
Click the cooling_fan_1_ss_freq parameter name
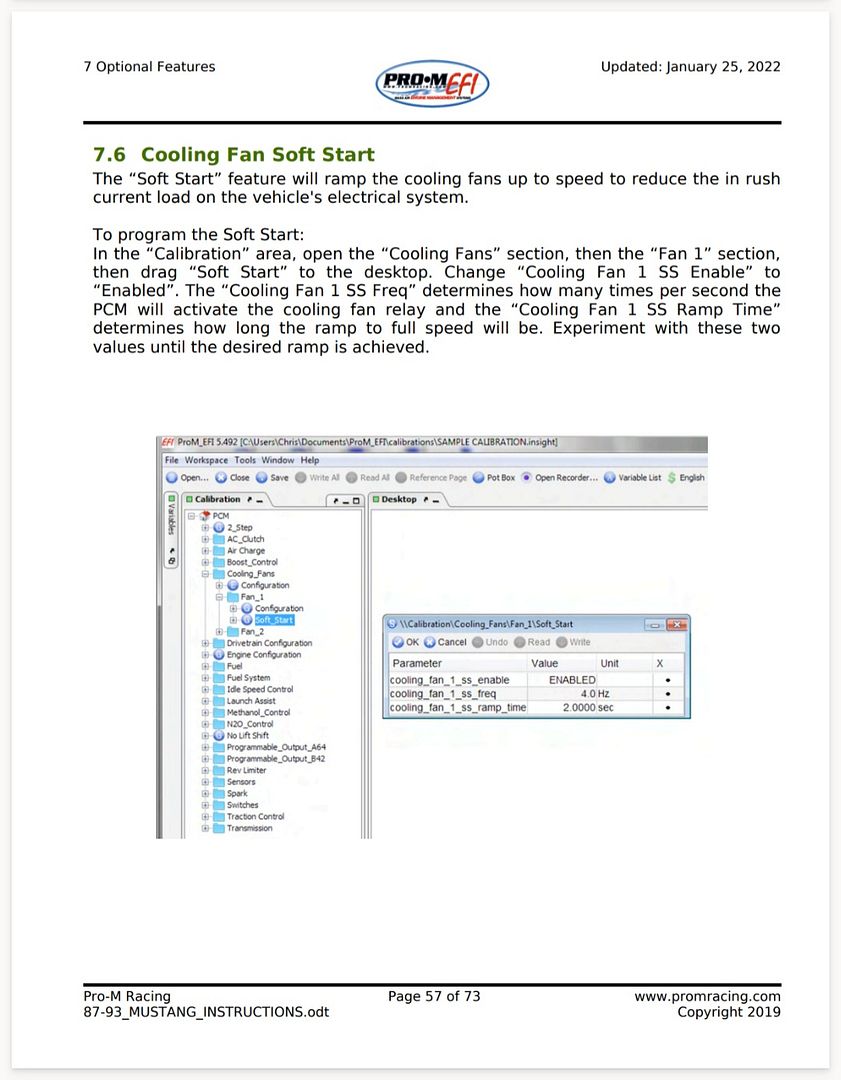(x=443, y=694)
